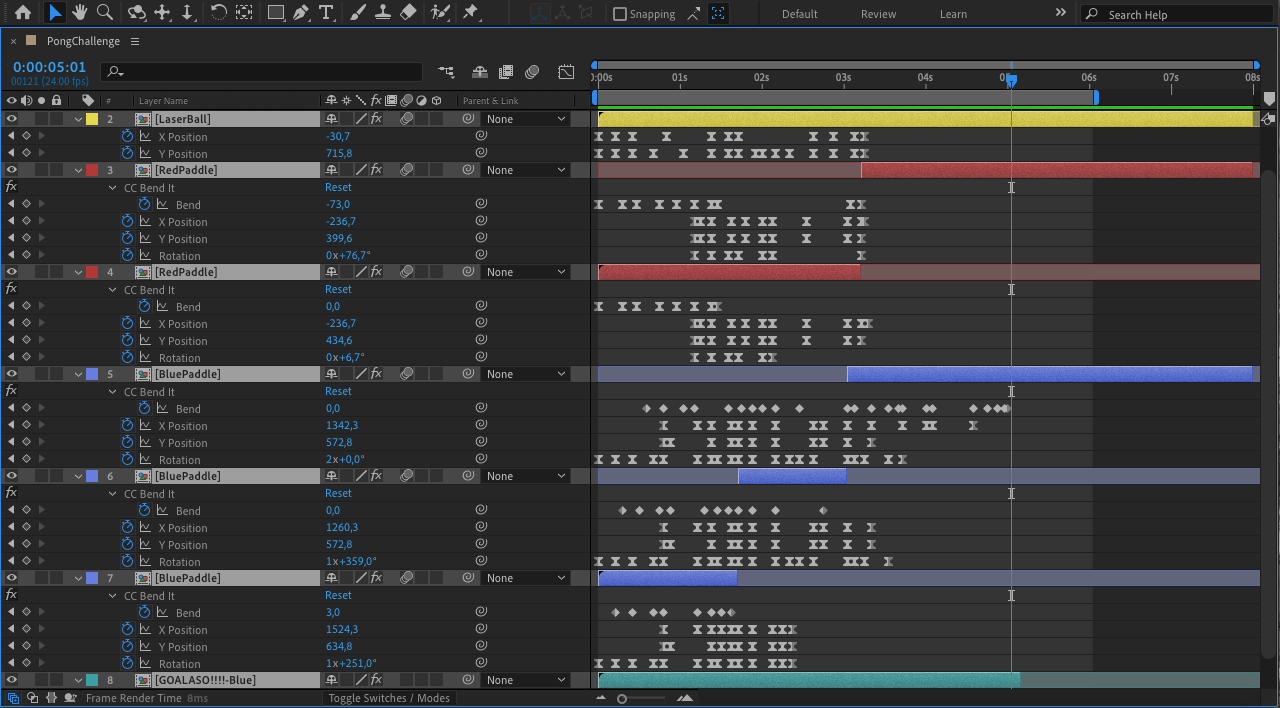Click Toggle Switches / Modes button
Screen dimensions: 1280x708
click(x=389, y=698)
